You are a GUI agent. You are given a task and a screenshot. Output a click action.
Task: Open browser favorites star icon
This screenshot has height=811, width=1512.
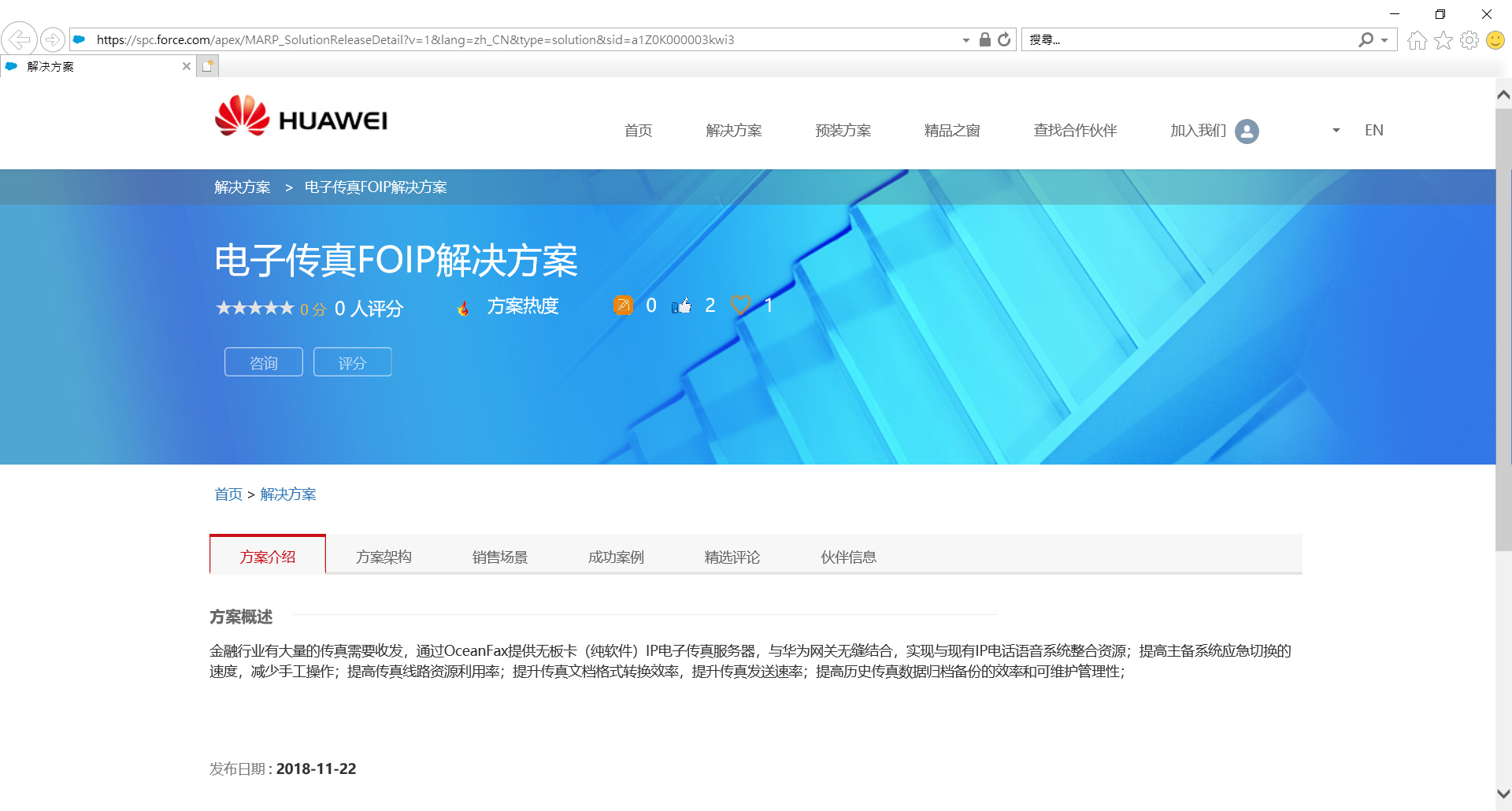pyautogui.click(x=1443, y=40)
